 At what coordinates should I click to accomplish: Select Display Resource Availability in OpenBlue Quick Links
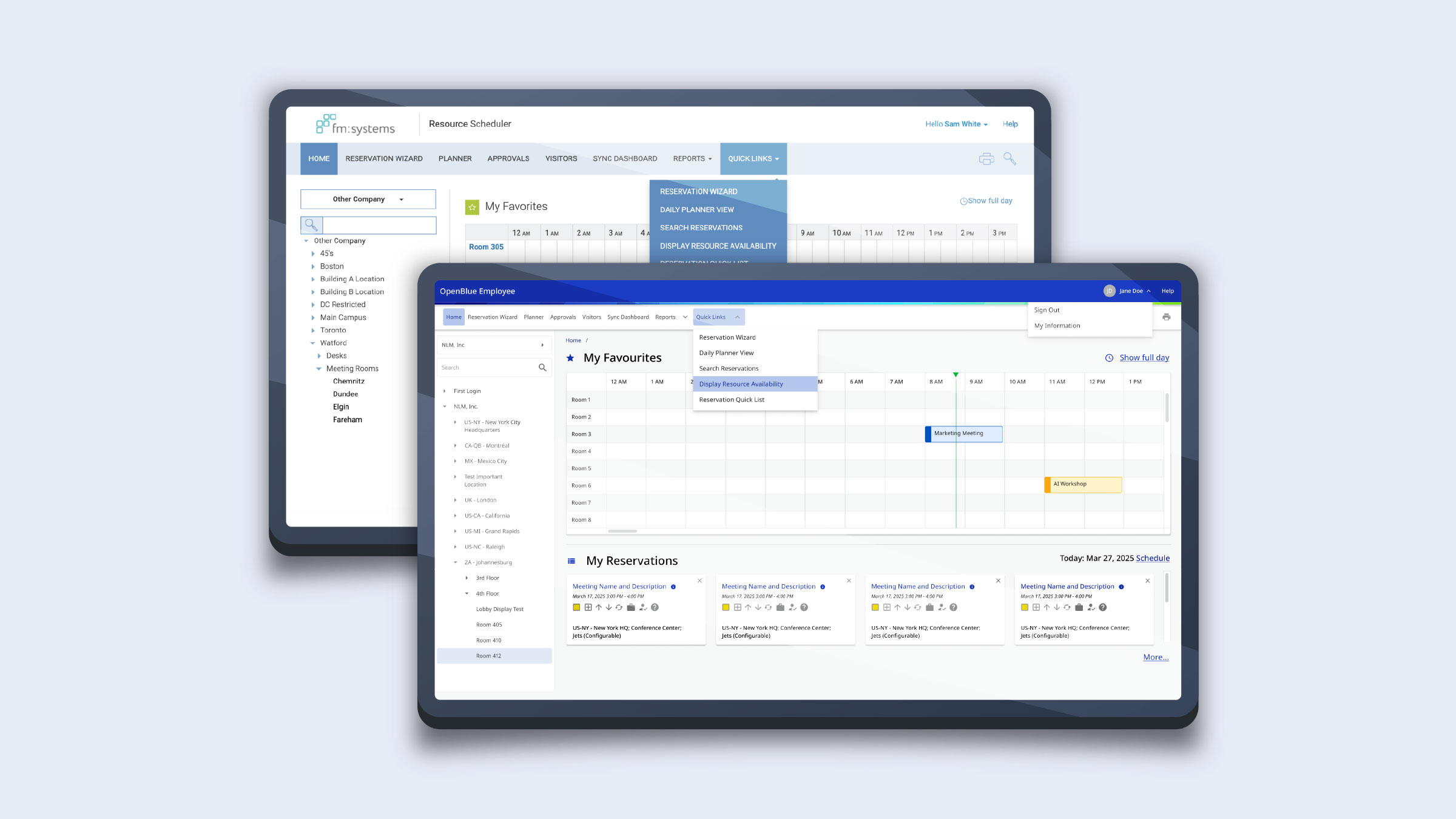(755, 384)
